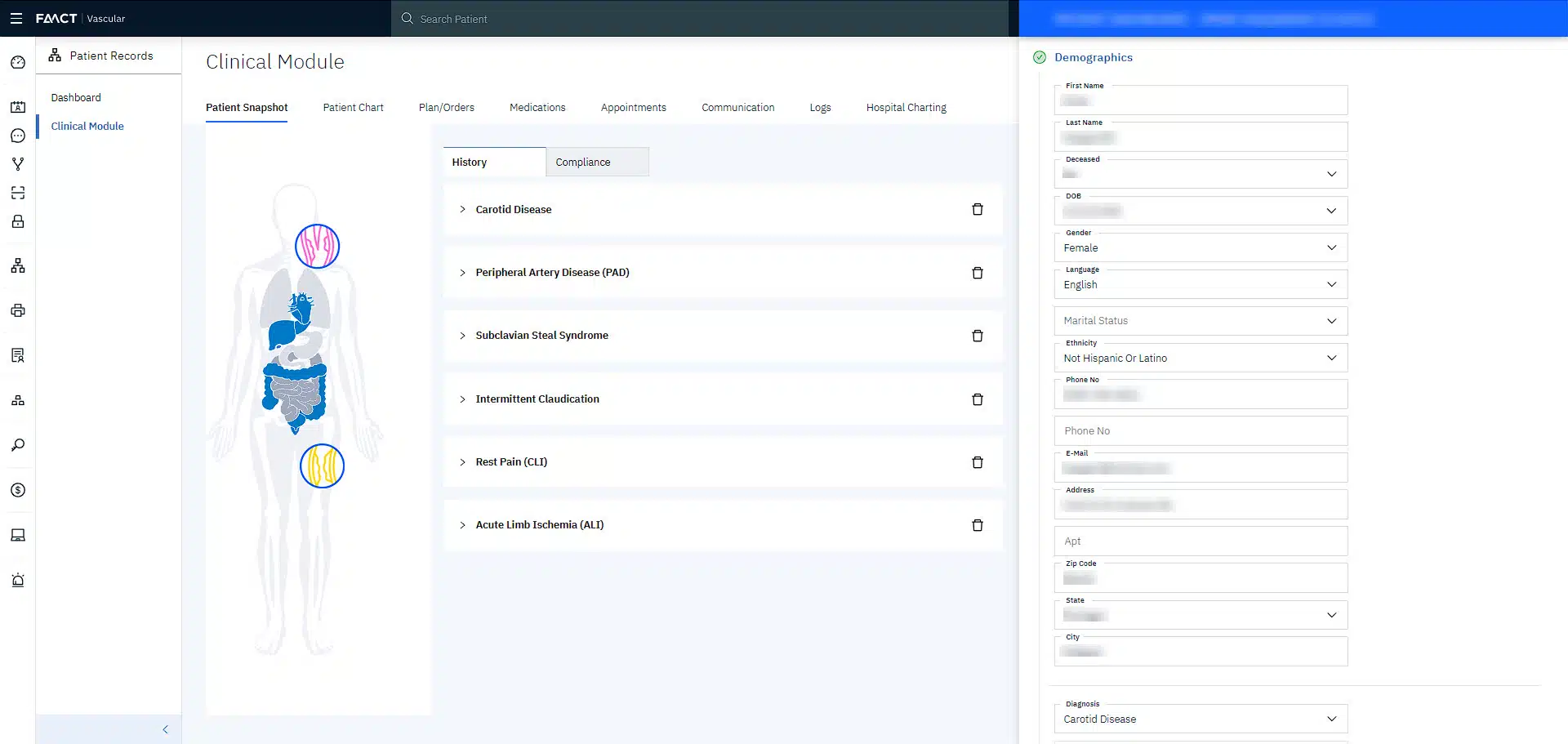Screen dimensions: 1568x744
Task: Click the Zip Code field
Action: tap(1200, 578)
